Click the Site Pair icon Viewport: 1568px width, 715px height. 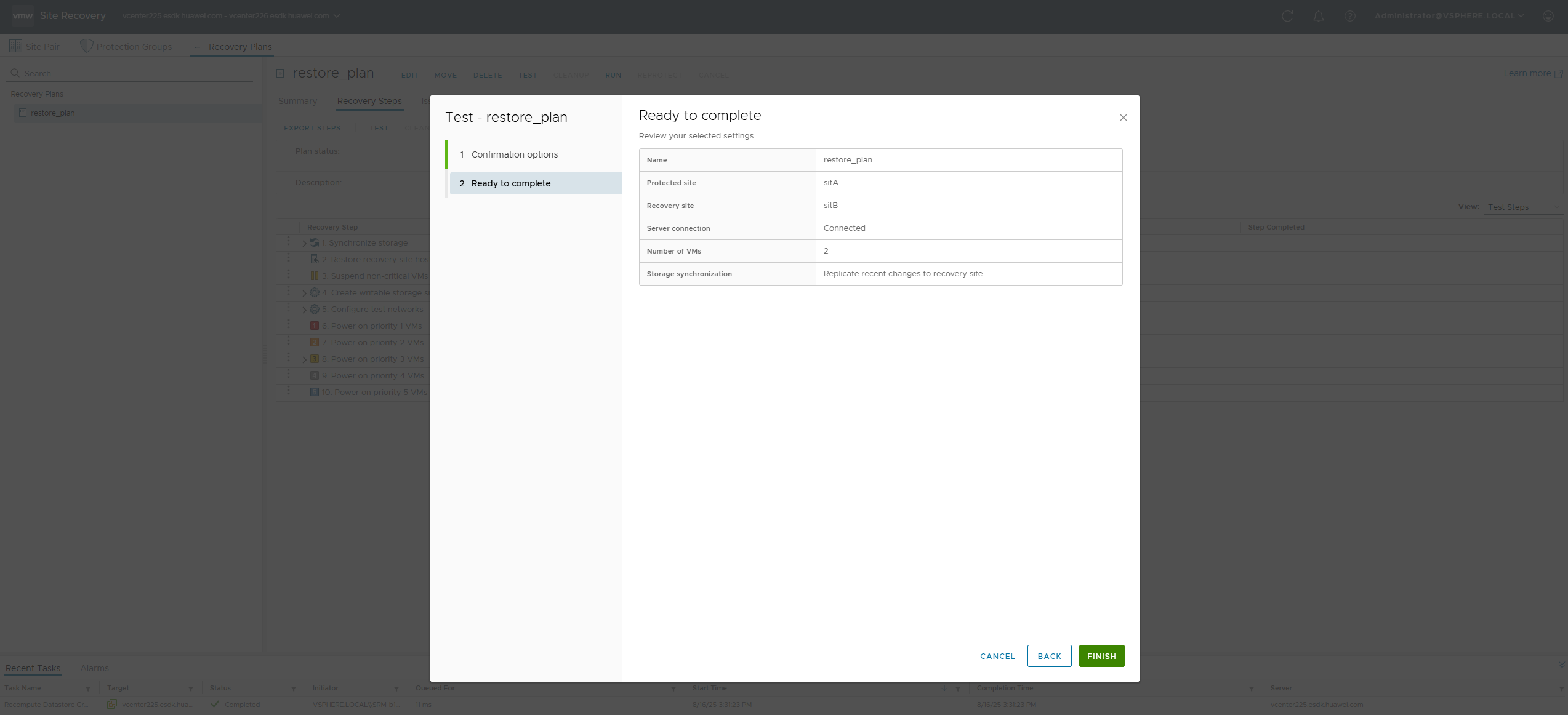tap(15, 46)
